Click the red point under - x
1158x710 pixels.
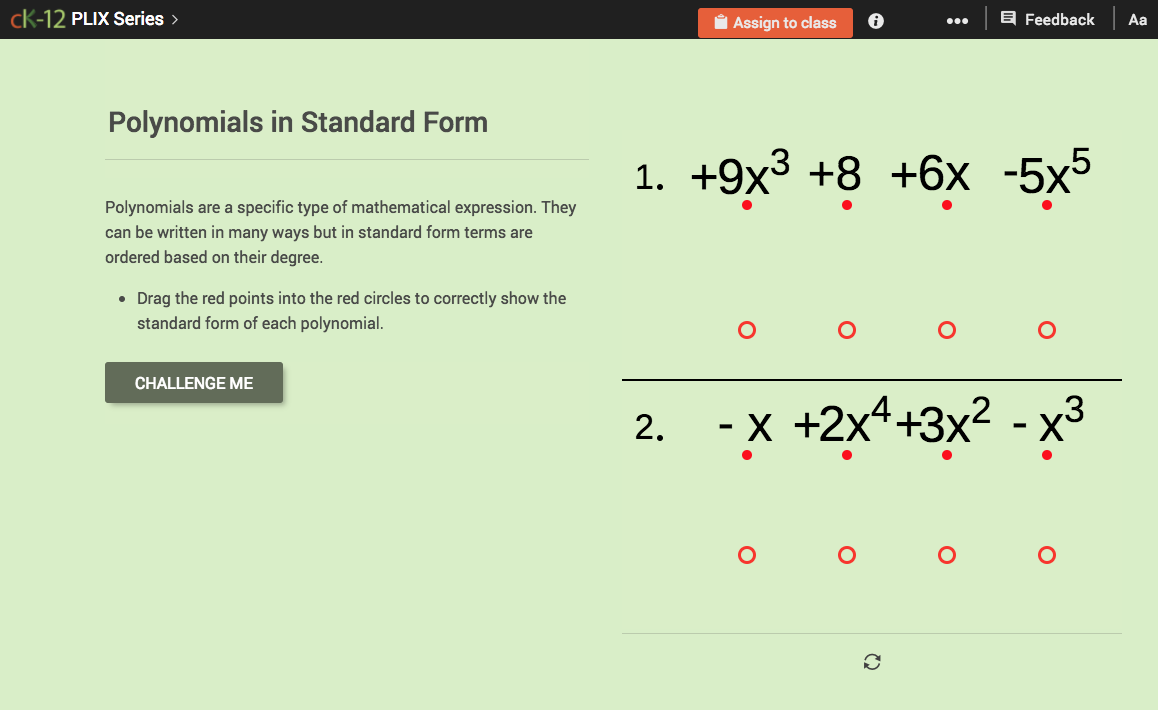click(747, 455)
